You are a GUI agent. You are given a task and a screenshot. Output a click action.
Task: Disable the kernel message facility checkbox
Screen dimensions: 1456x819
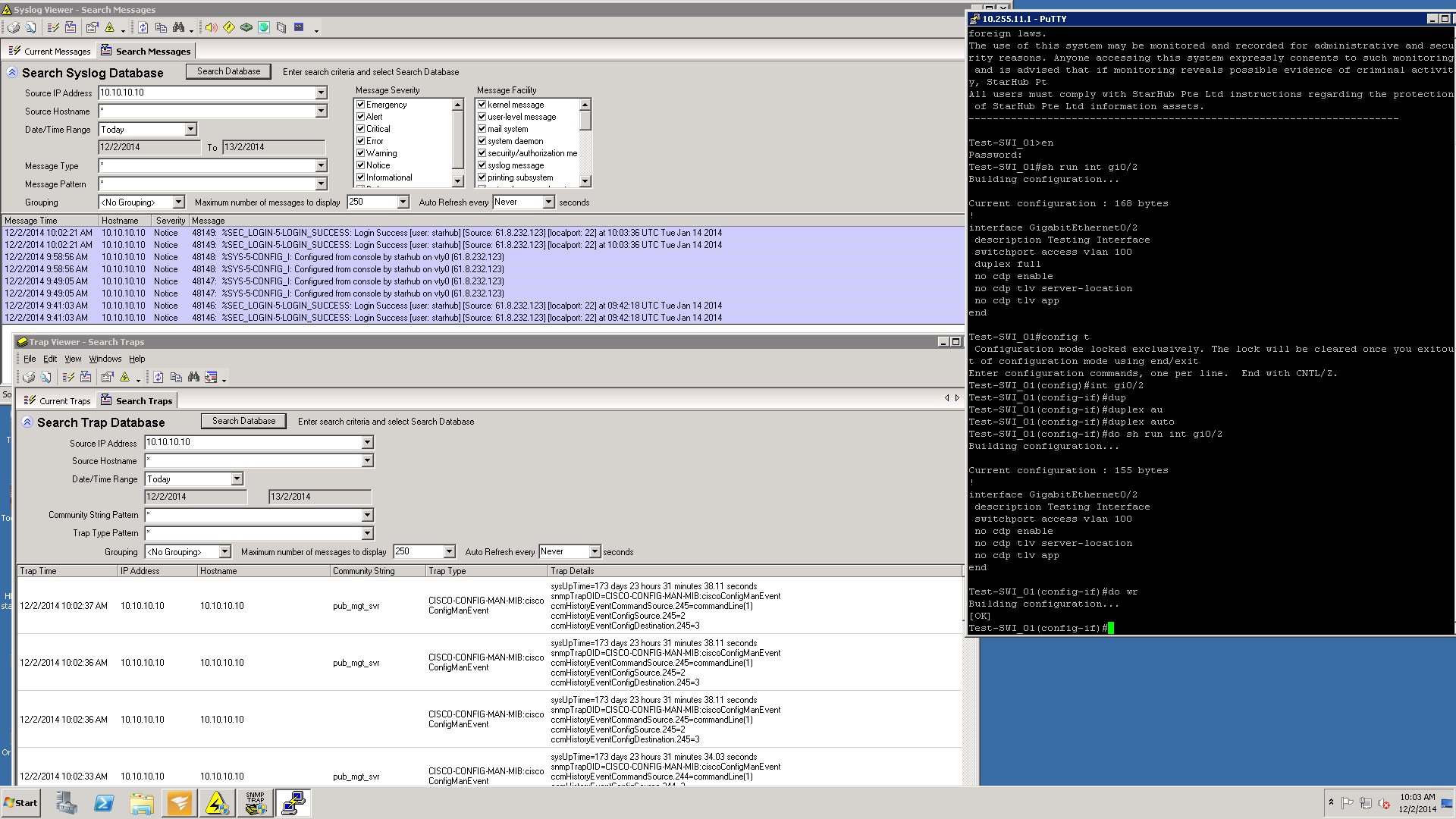[x=483, y=105]
